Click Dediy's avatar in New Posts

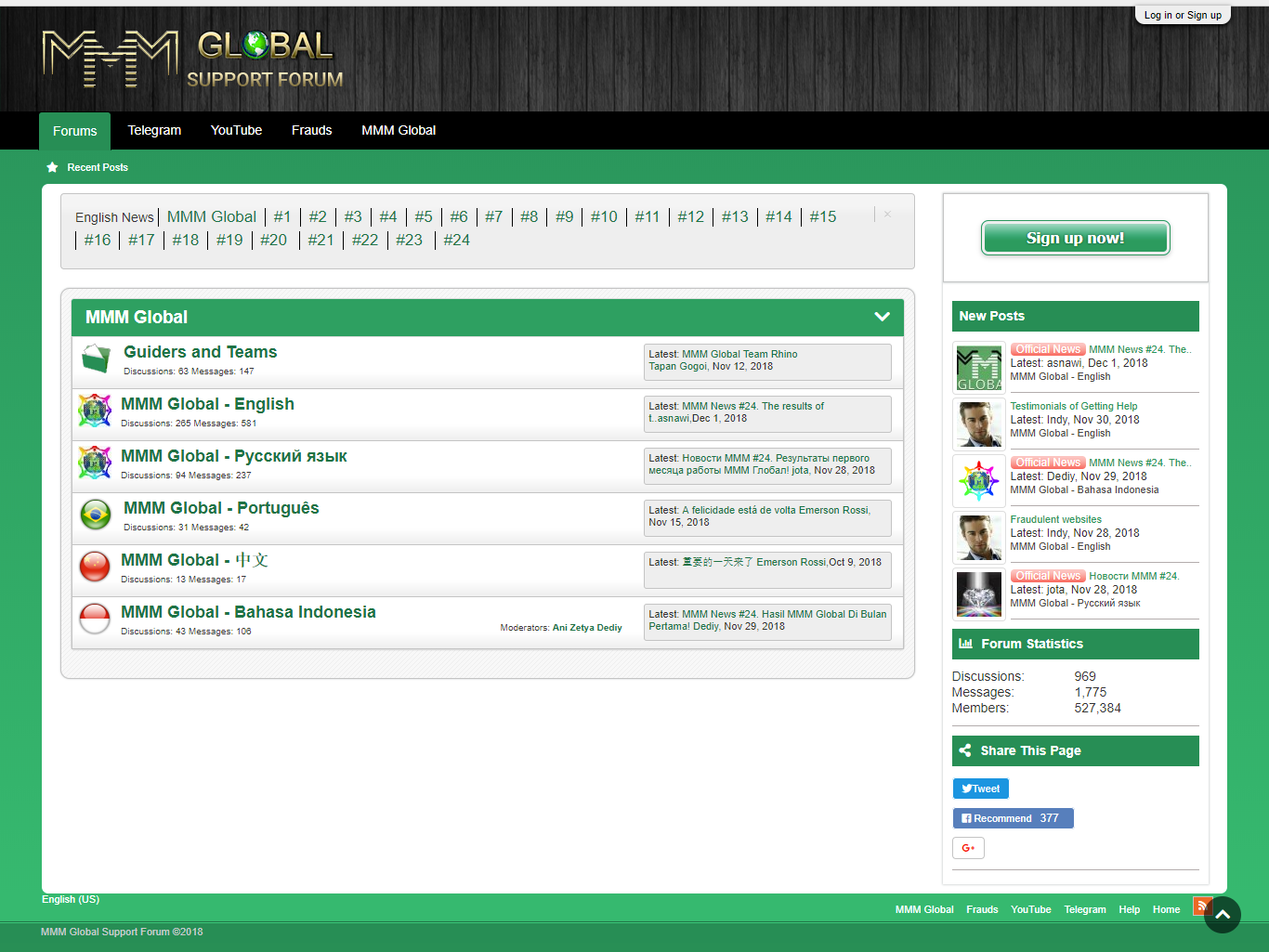click(x=979, y=481)
